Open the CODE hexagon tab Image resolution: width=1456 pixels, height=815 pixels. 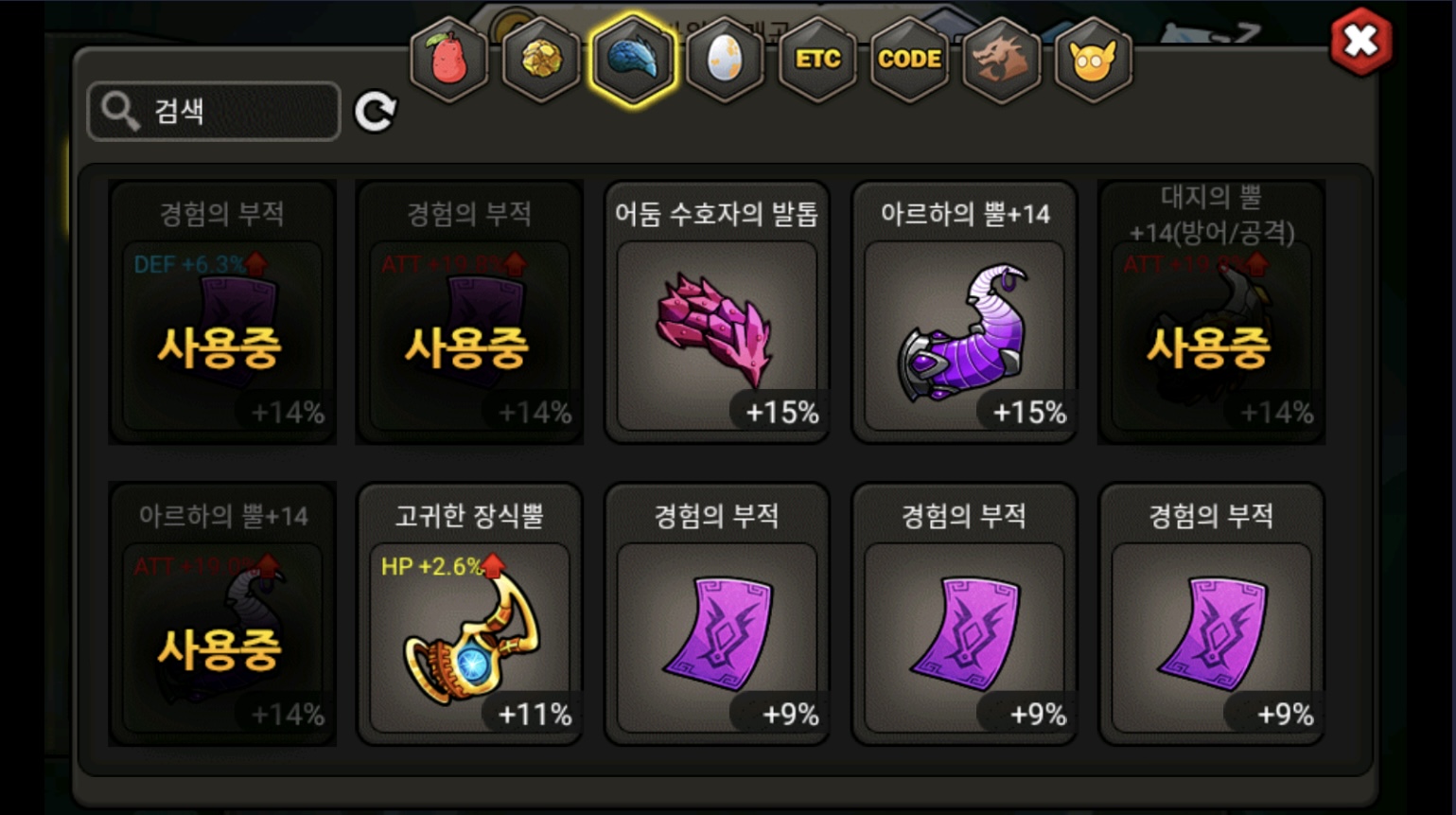click(x=909, y=60)
